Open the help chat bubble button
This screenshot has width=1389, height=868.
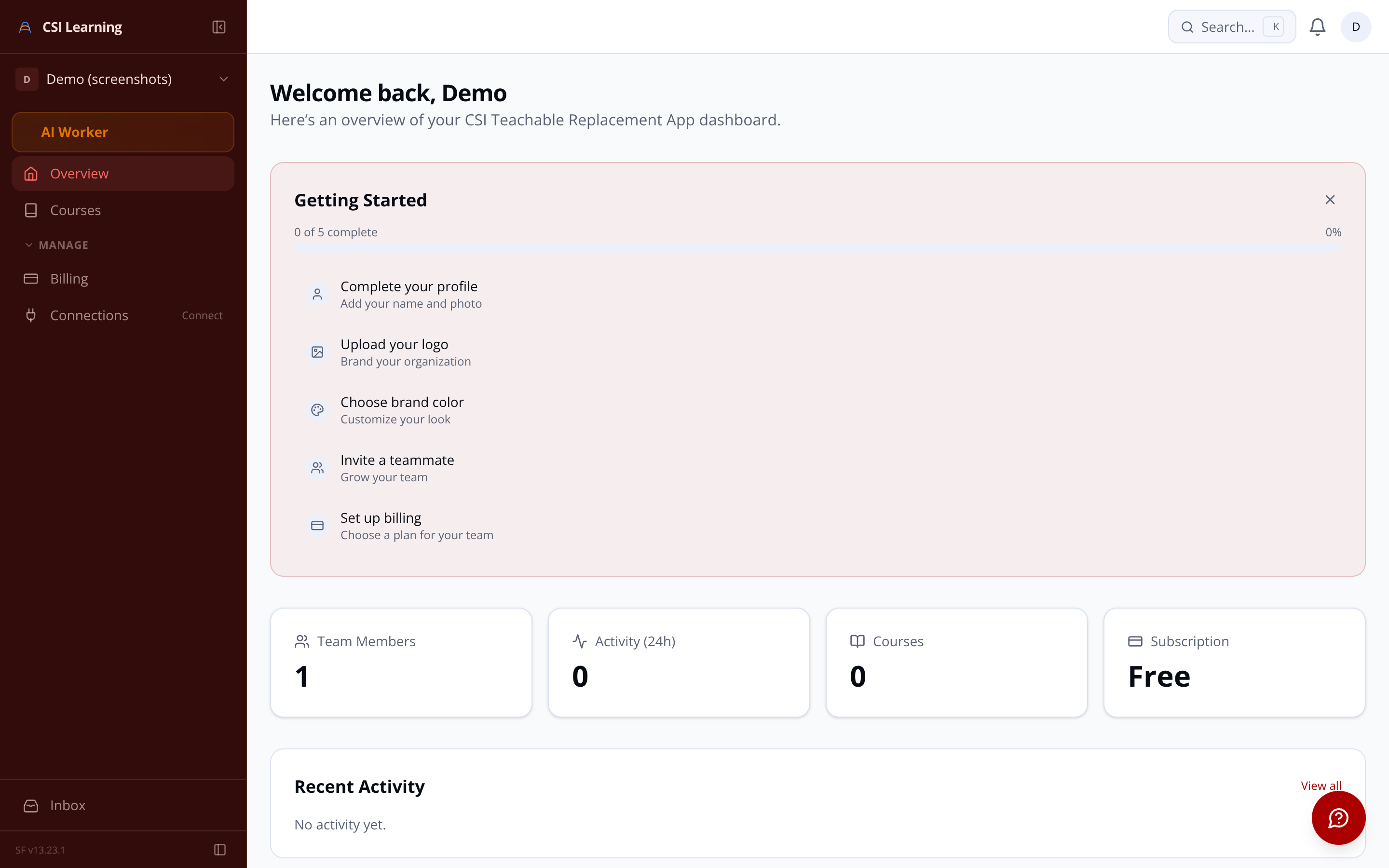tap(1338, 817)
